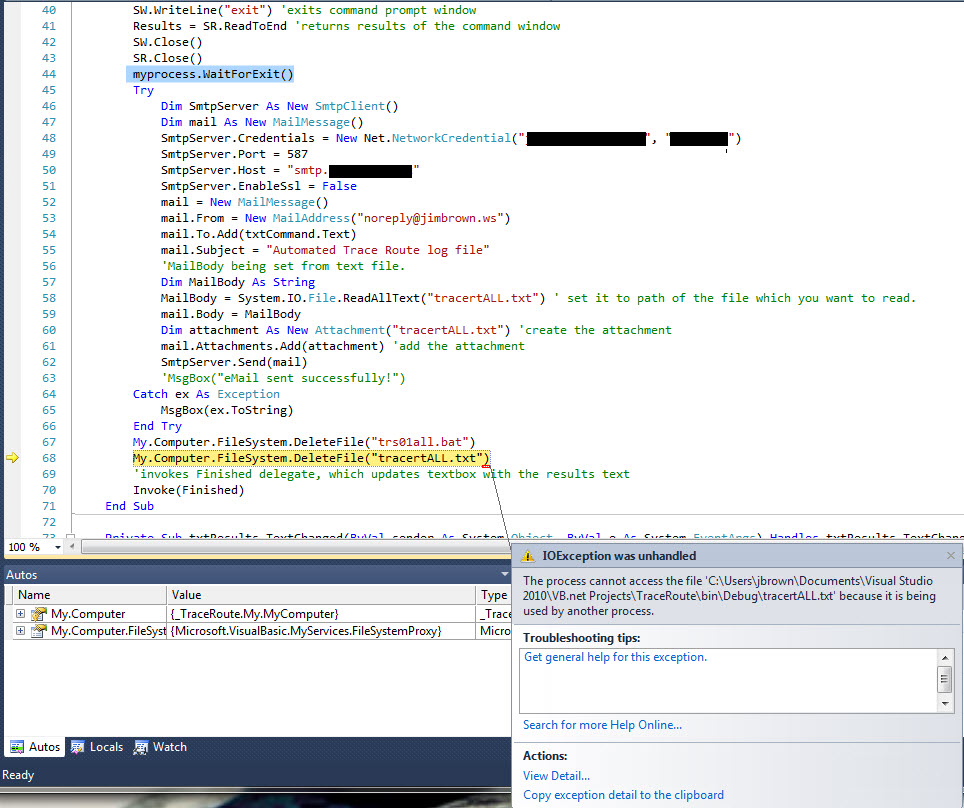Click the My.Computer.FileSystem object icon in Autos
The width and height of the screenshot is (964, 808).
pyautogui.click(x=39, y=631)
